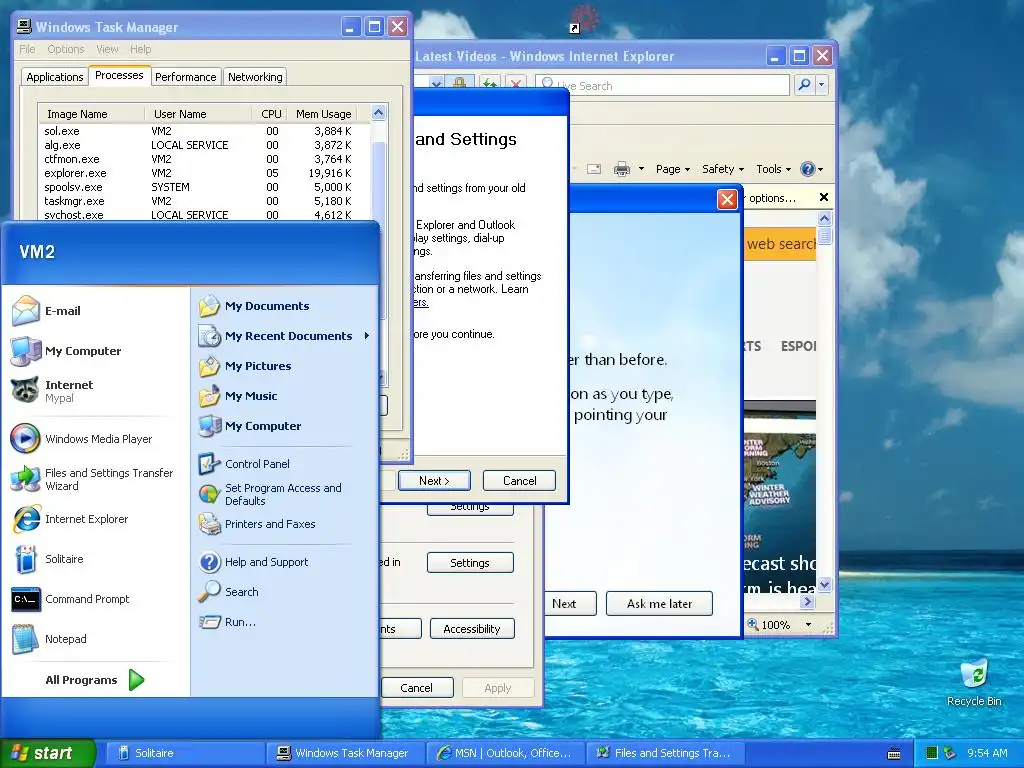
Task: Sort processes by CPU column header
Action: tap(270, 114)
